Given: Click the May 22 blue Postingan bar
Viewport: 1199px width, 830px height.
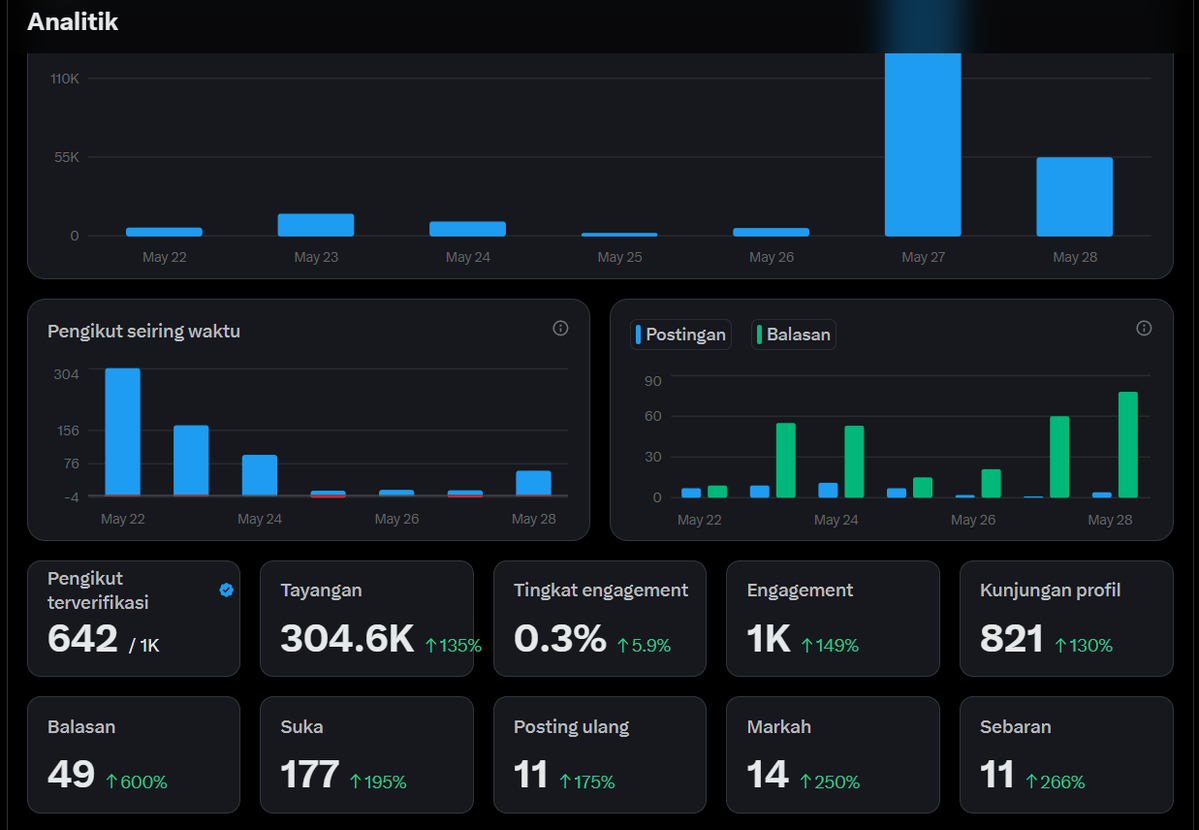Looking at the screenshot, I should tap(691, 493).
